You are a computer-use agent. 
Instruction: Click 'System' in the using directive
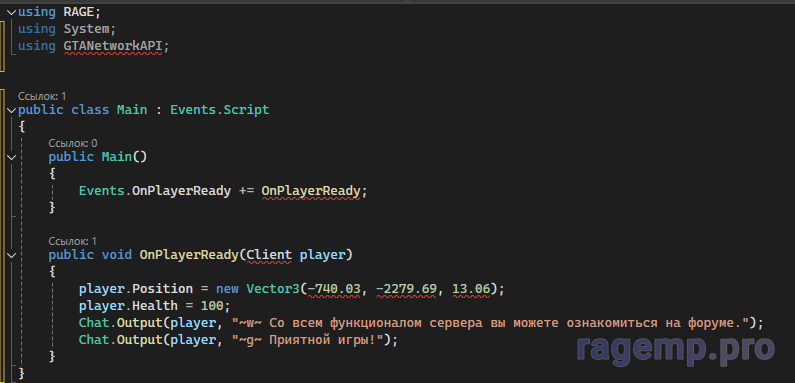click(86, 29)
